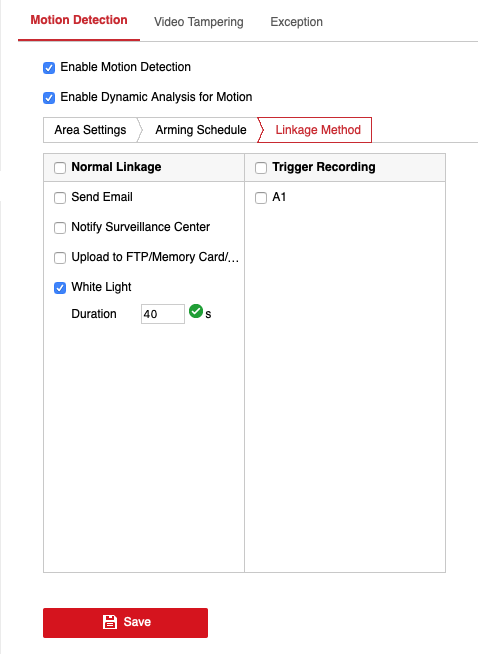Screen dimensions: 478x654
Task: Uncheck the White Light option
Action: (60, 288)
